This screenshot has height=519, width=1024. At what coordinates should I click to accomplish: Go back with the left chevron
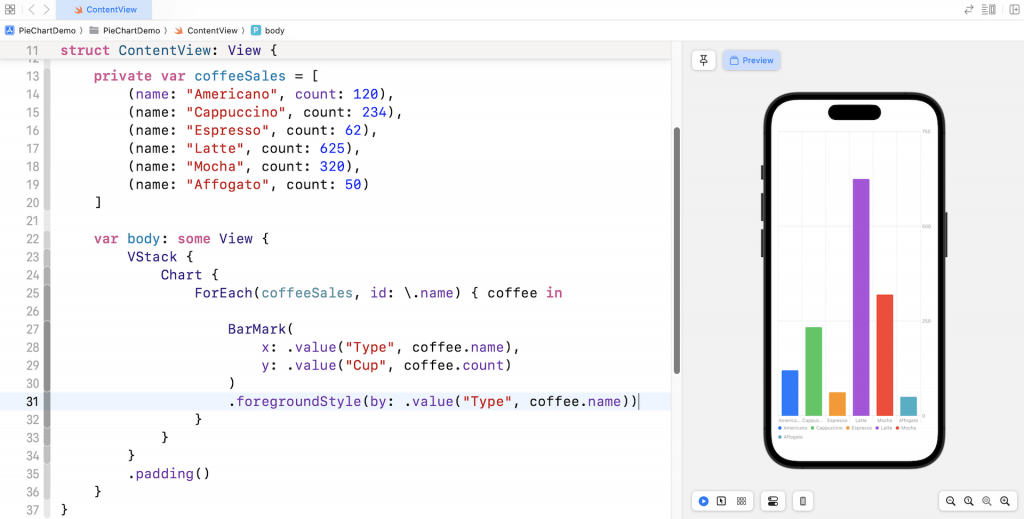point(31,9)
